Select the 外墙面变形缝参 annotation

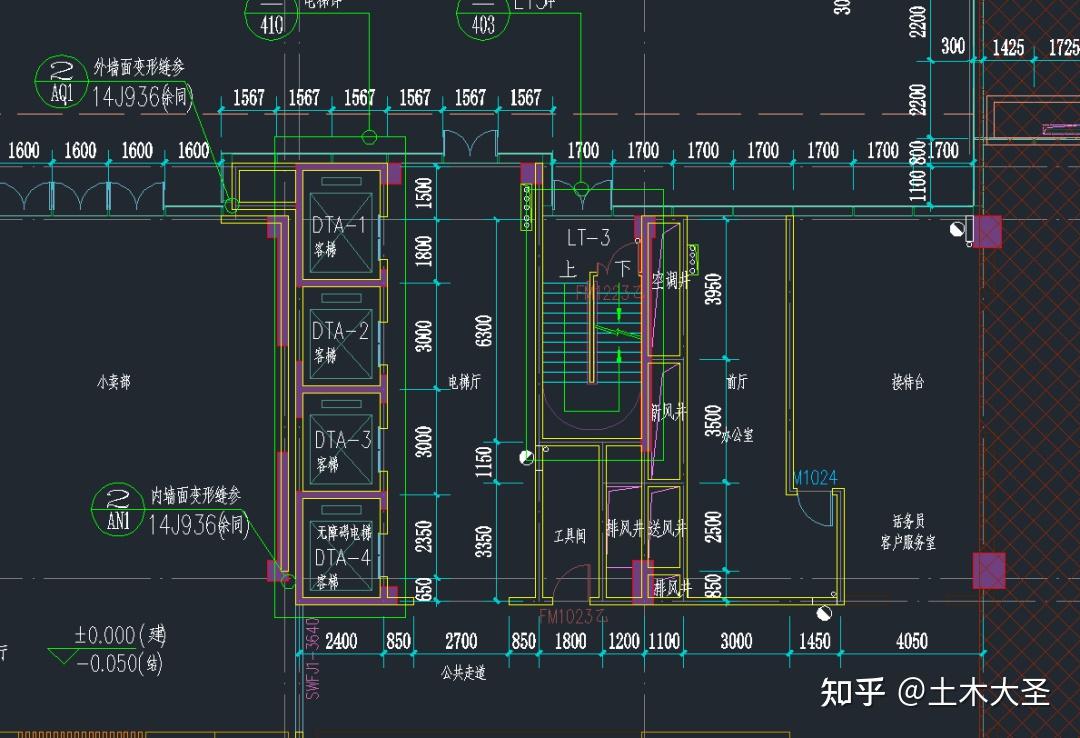(x=139, y=68)
